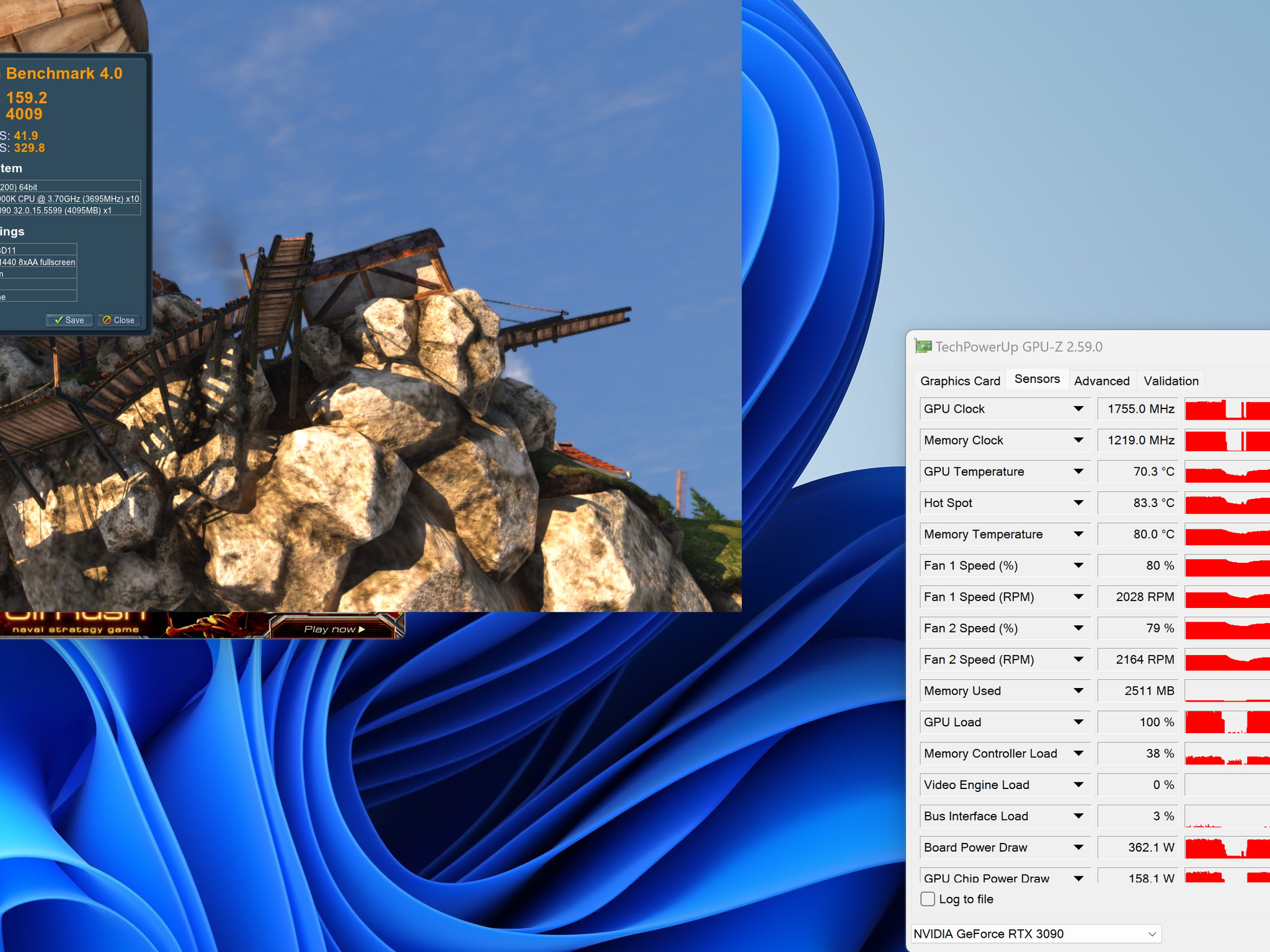This screenshot has height=952, width=1270.
Task: Expand the Memory Used dropdown arrow
Action: pyautogui.click(x=1078, y=690)
